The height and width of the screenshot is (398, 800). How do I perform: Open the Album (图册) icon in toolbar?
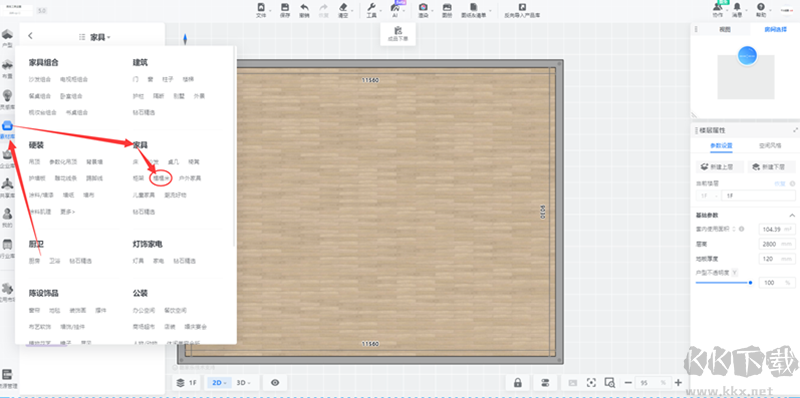[x=447, y=8]
